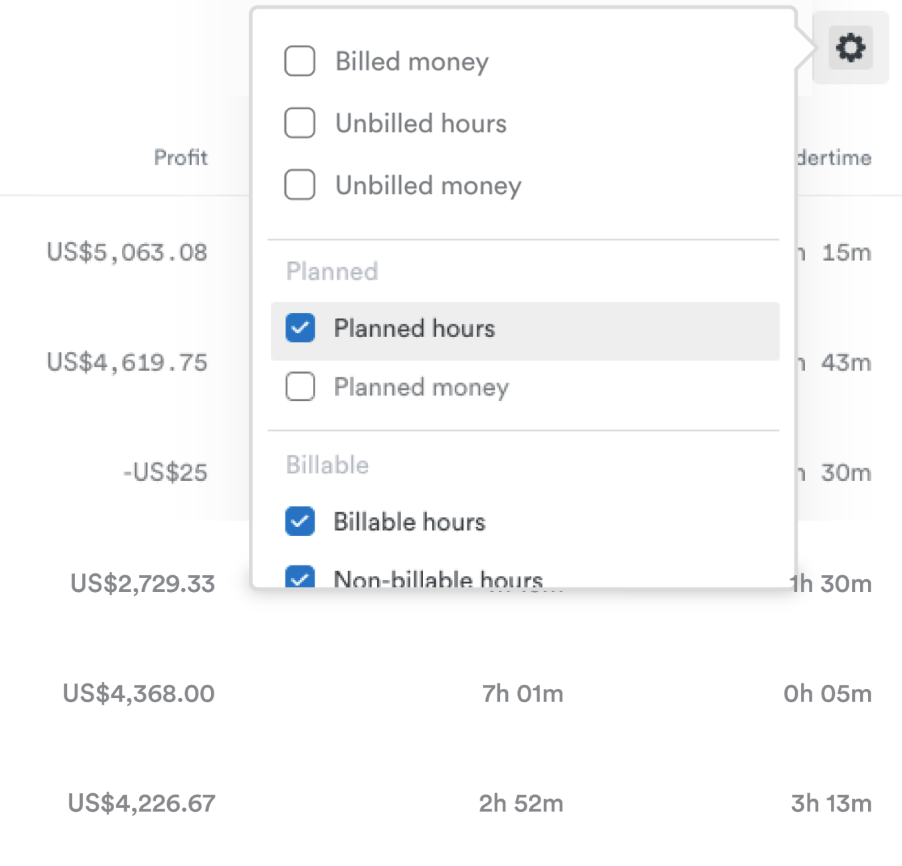Click the US$4,619.75 profit cell
902x866 pixels.
tap(127, 362)
